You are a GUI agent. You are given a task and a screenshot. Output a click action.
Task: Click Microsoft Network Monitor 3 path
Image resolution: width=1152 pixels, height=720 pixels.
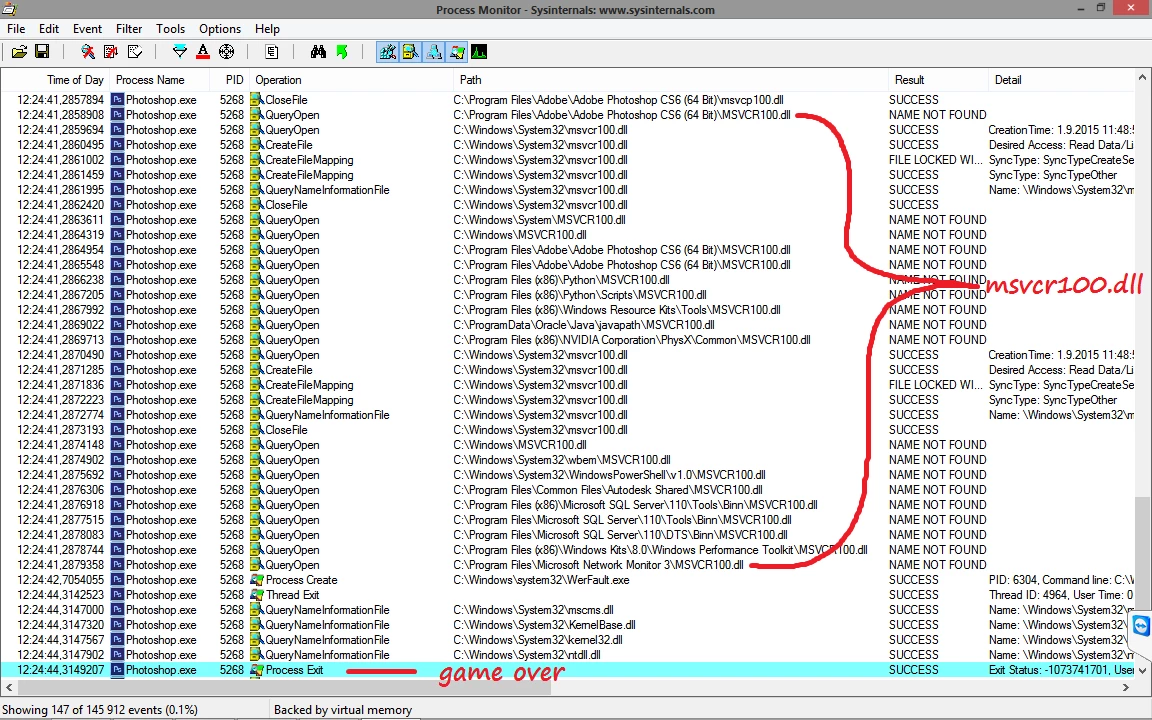(598, 565)
